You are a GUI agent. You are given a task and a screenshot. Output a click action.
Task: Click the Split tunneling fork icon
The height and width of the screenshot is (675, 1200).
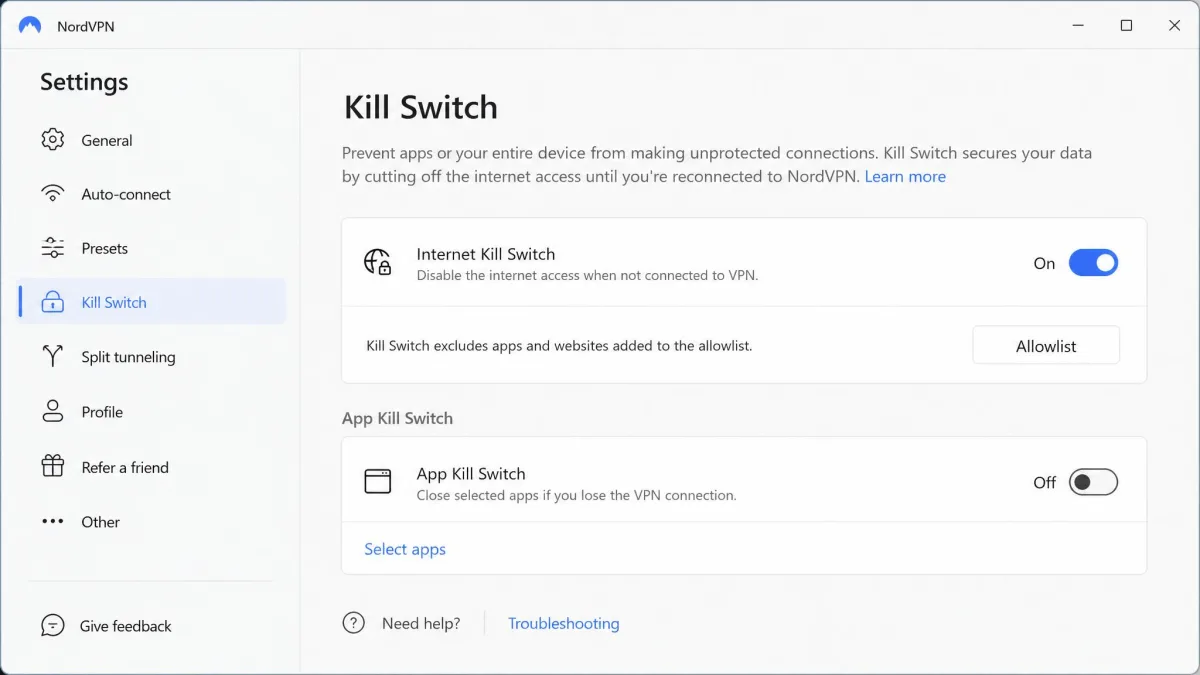click(53, 356)
